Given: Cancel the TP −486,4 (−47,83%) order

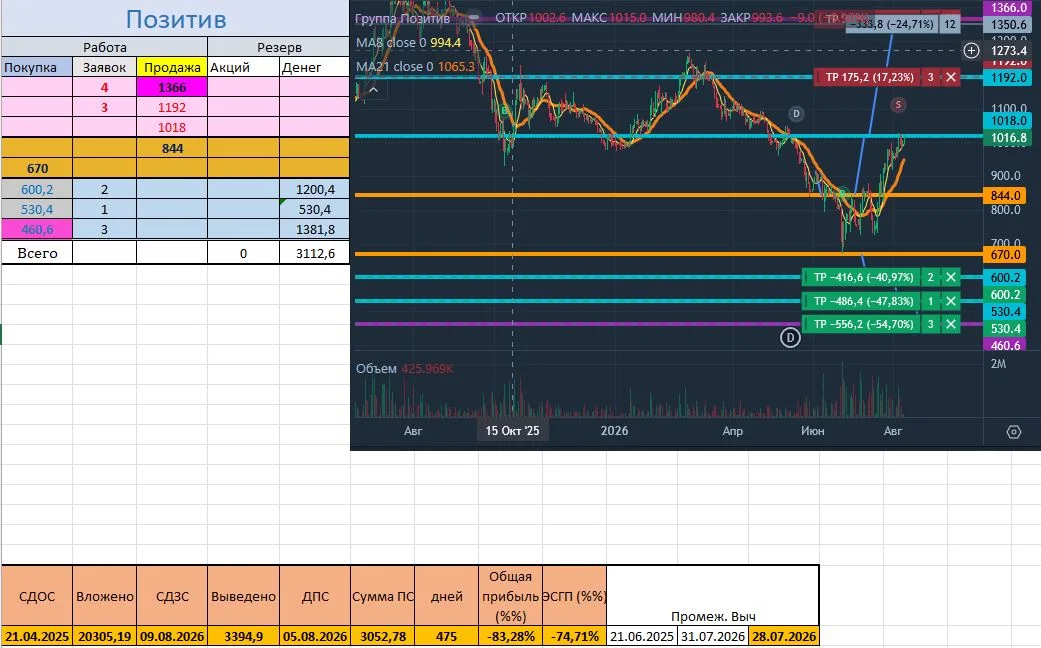Looking at the screenshot, I should [x=951, y=301].
